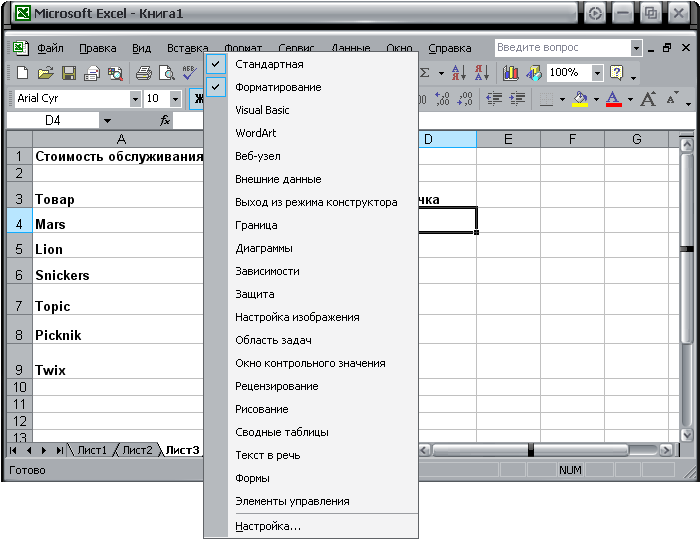Open the Правка menu
Viewport: 700px width, 541px height.
pyautogui.click(x=98, y=48)
